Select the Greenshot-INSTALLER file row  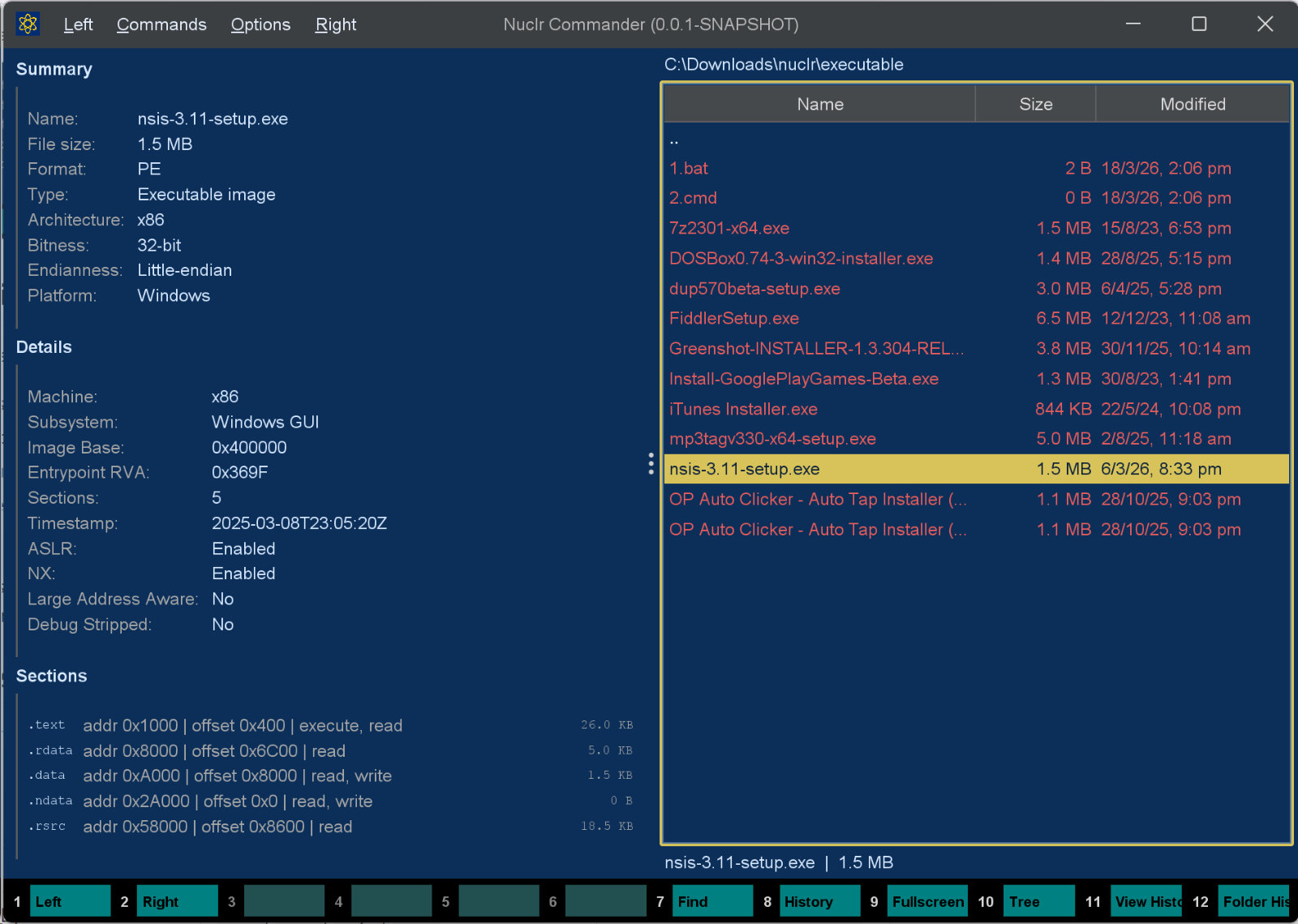coord(977,349)
